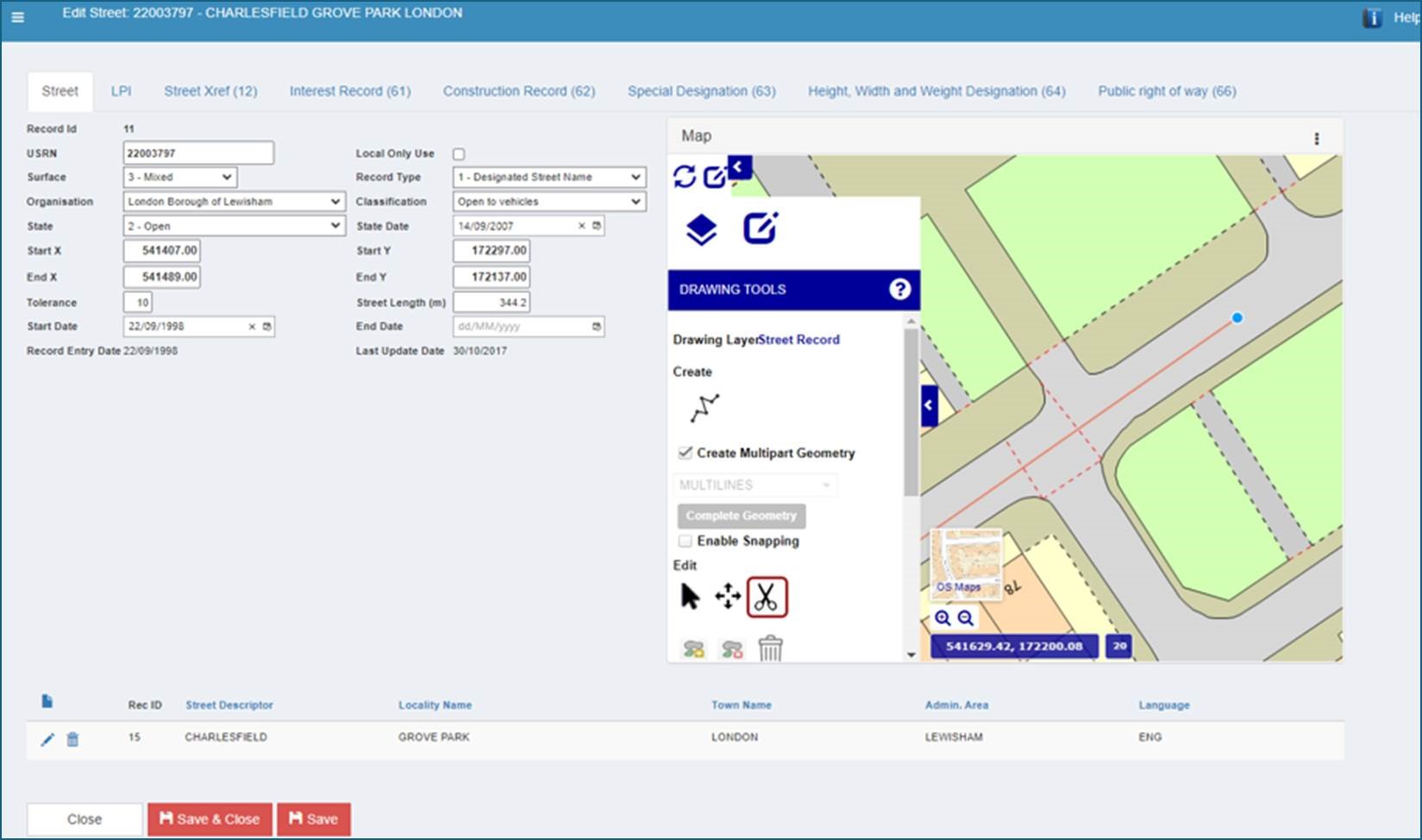Open the MULTILINES geometry type dropdown
Image resolution: width=1422 pixels, height=840 pixels.
click(x=755, y=485)
